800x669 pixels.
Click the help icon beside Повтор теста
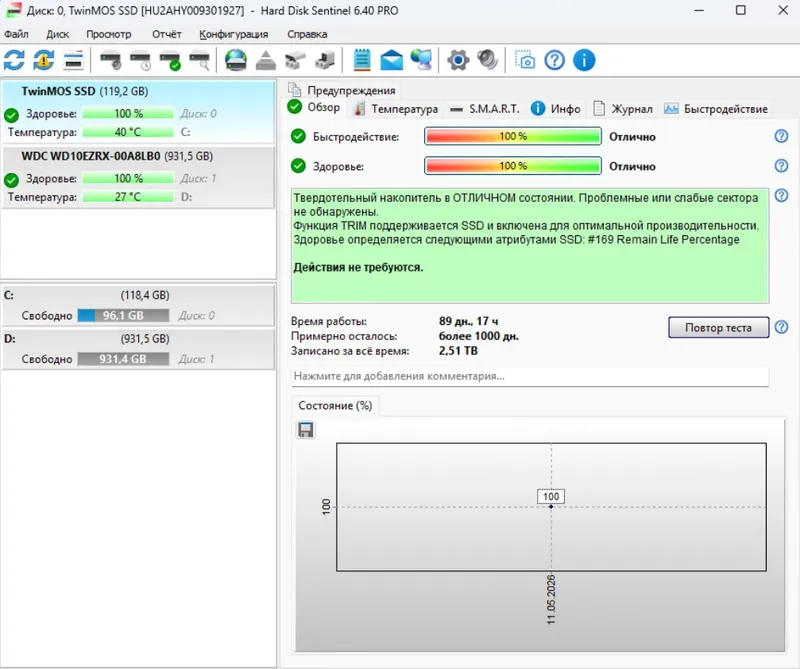tap(781, 327)
